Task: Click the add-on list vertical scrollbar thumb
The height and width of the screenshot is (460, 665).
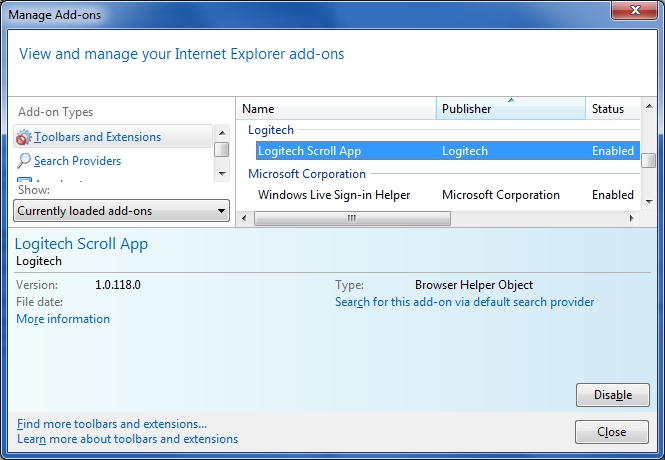Action: (649, 160)
